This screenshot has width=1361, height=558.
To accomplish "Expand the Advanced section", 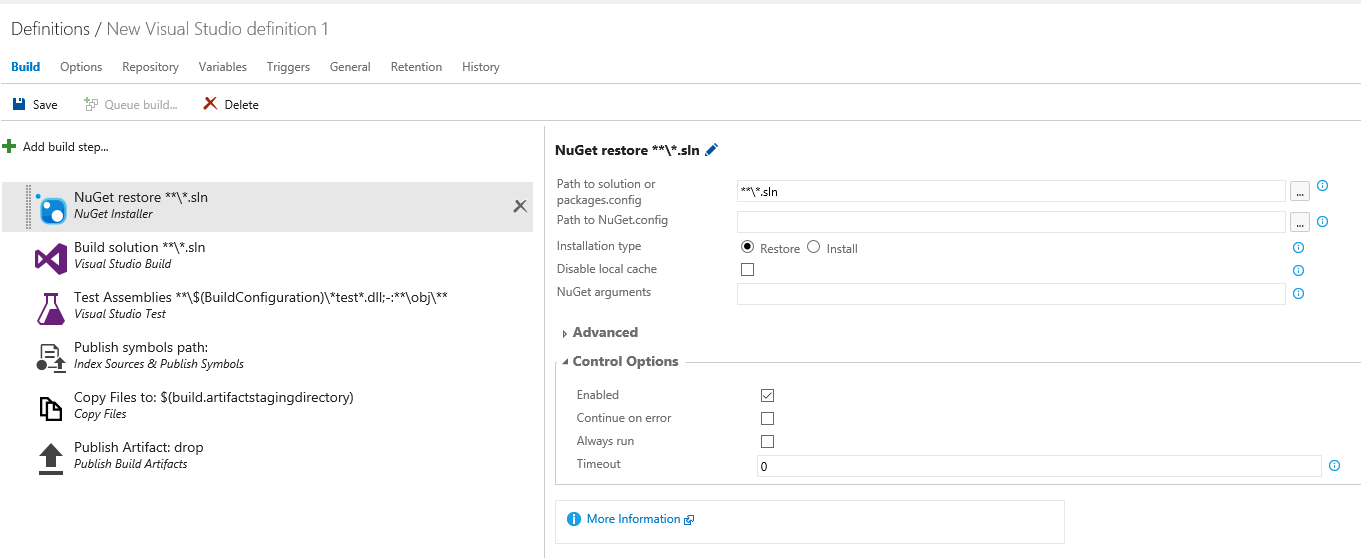I will click(604, 332).
